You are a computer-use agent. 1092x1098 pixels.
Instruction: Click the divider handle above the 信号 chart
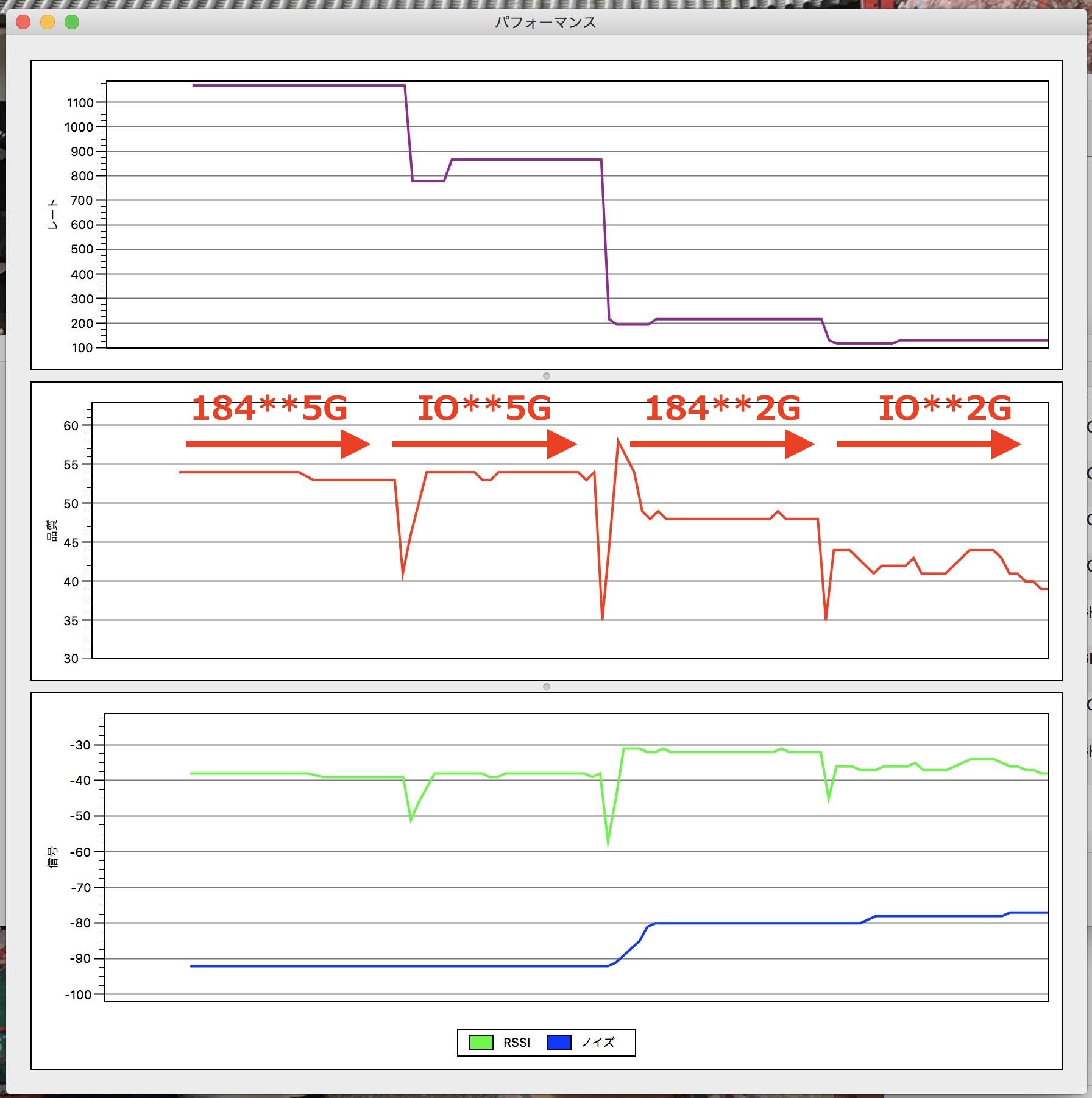(x=547, y=687)
